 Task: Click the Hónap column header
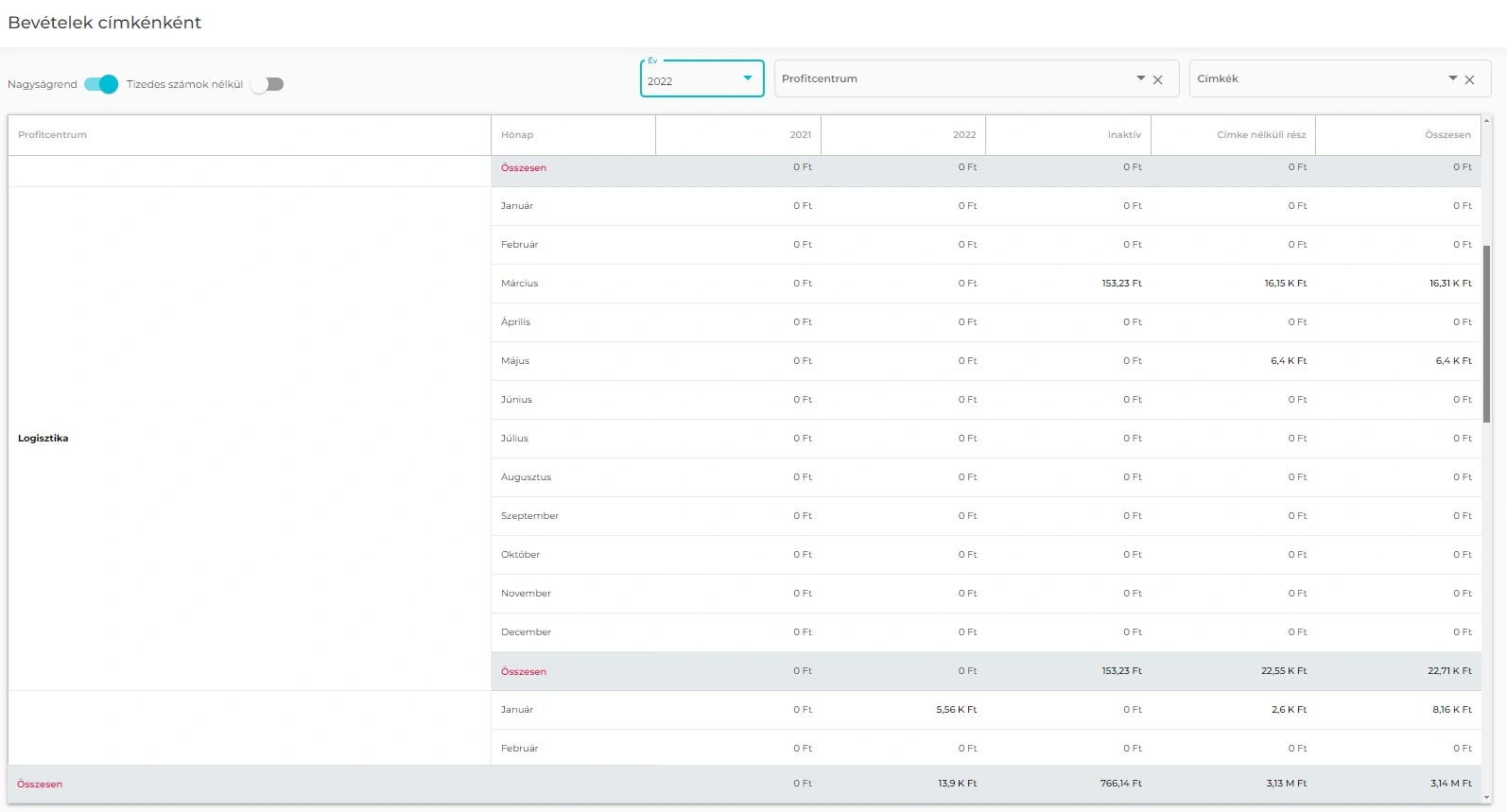(x=517, y=135)
